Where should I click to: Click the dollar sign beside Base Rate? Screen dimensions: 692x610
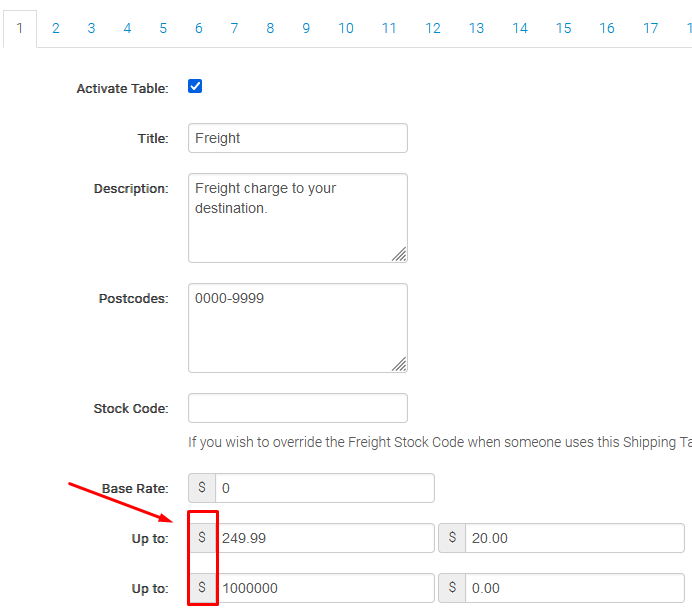tap(202, 488)
